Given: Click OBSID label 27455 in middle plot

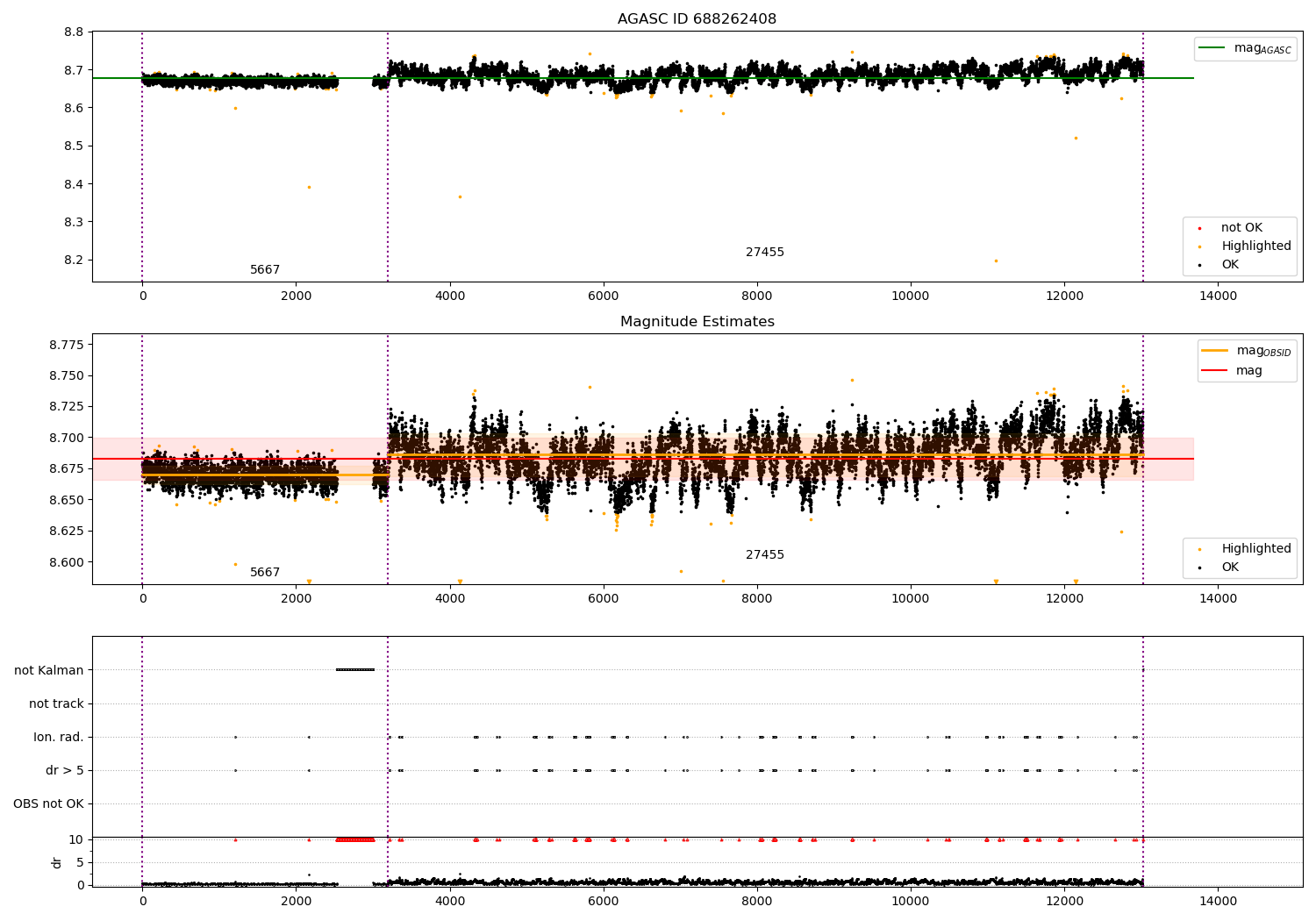Looking at the screenshot, I should click(765, 555).
